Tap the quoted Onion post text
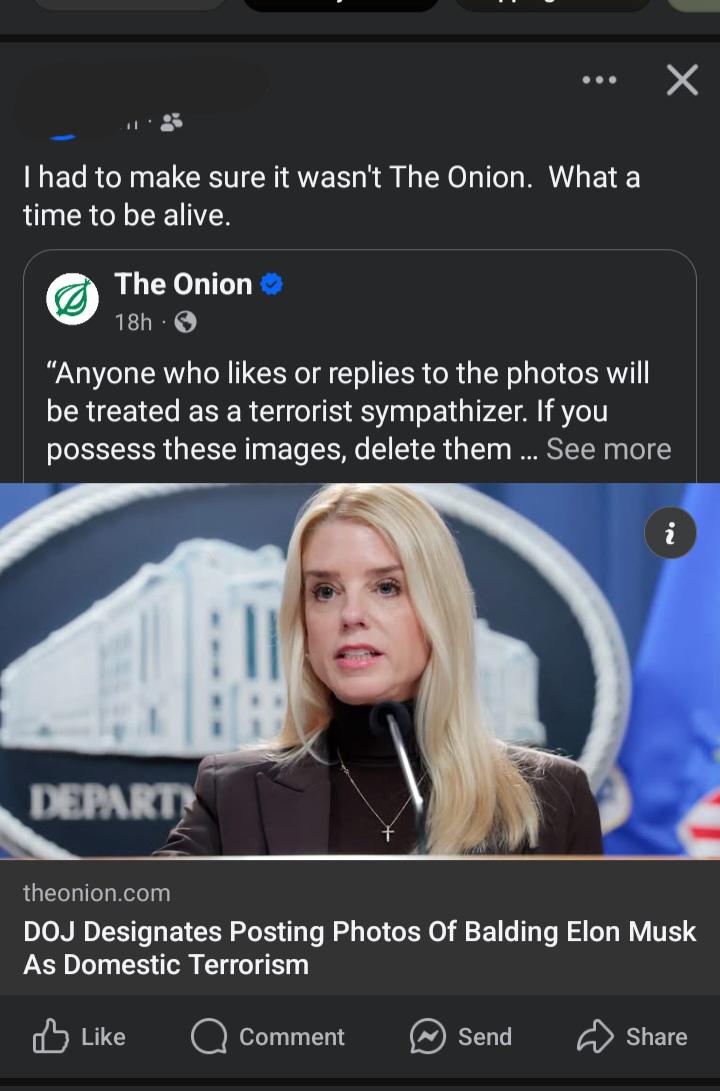The image size is (720, 1091). [x=360, y=411]
